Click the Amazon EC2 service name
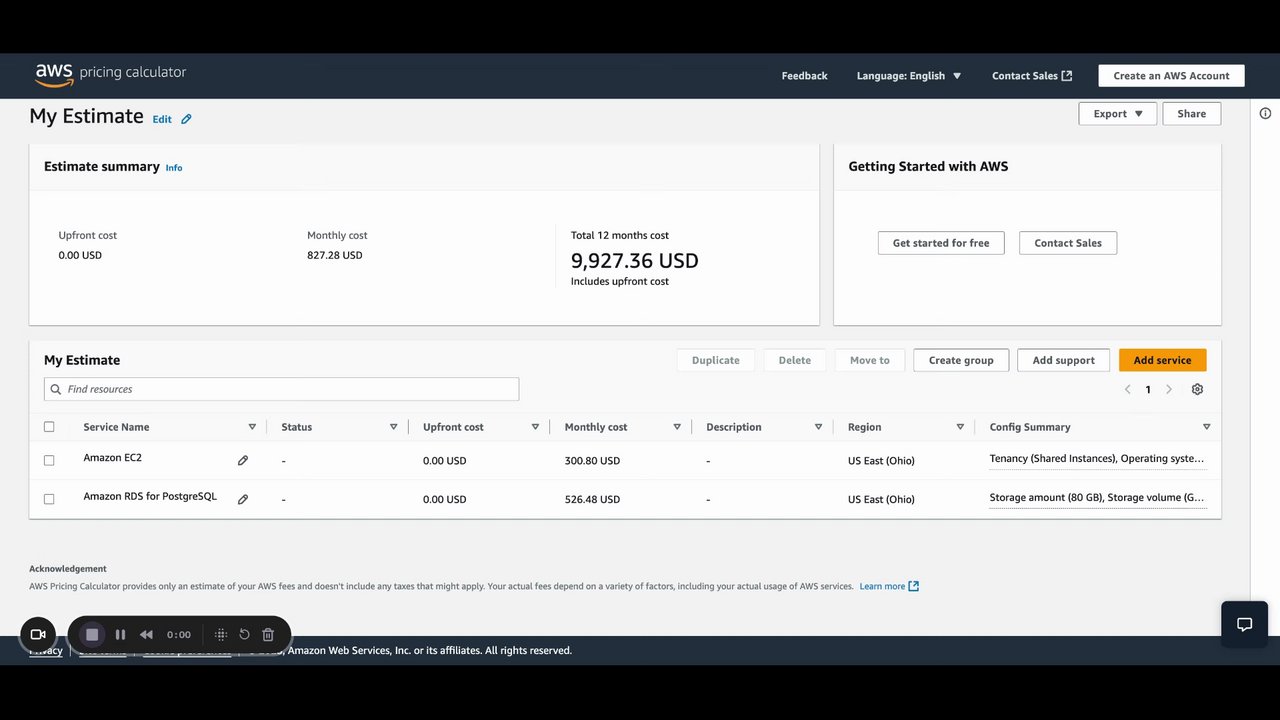1280x720 pixels. (x=112, y=458)
